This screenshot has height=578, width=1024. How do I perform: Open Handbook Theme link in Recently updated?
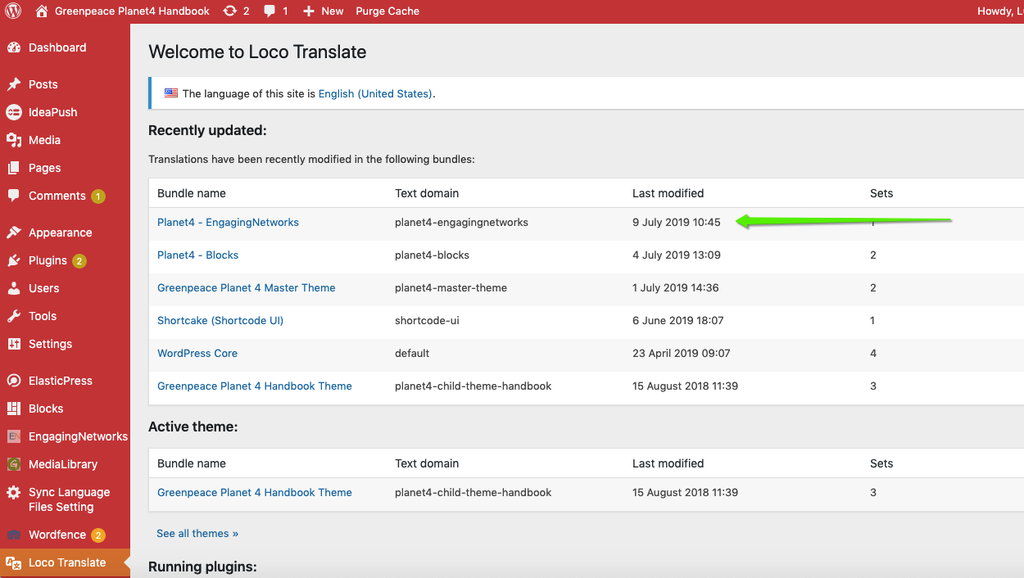point(255,386)
